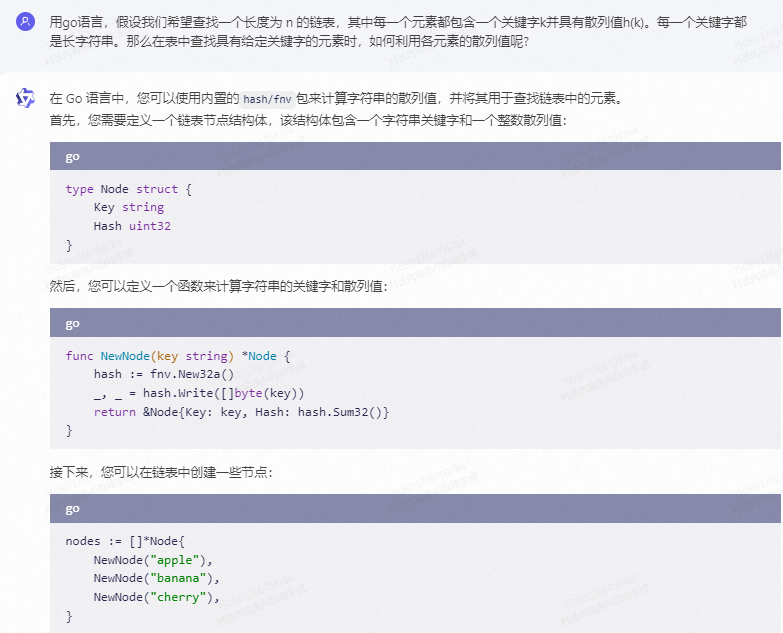Image resolution: width=783 pixels, height=633 pixels.
Task: Click the line NewNode("banana"),
Action: (156, 578)
